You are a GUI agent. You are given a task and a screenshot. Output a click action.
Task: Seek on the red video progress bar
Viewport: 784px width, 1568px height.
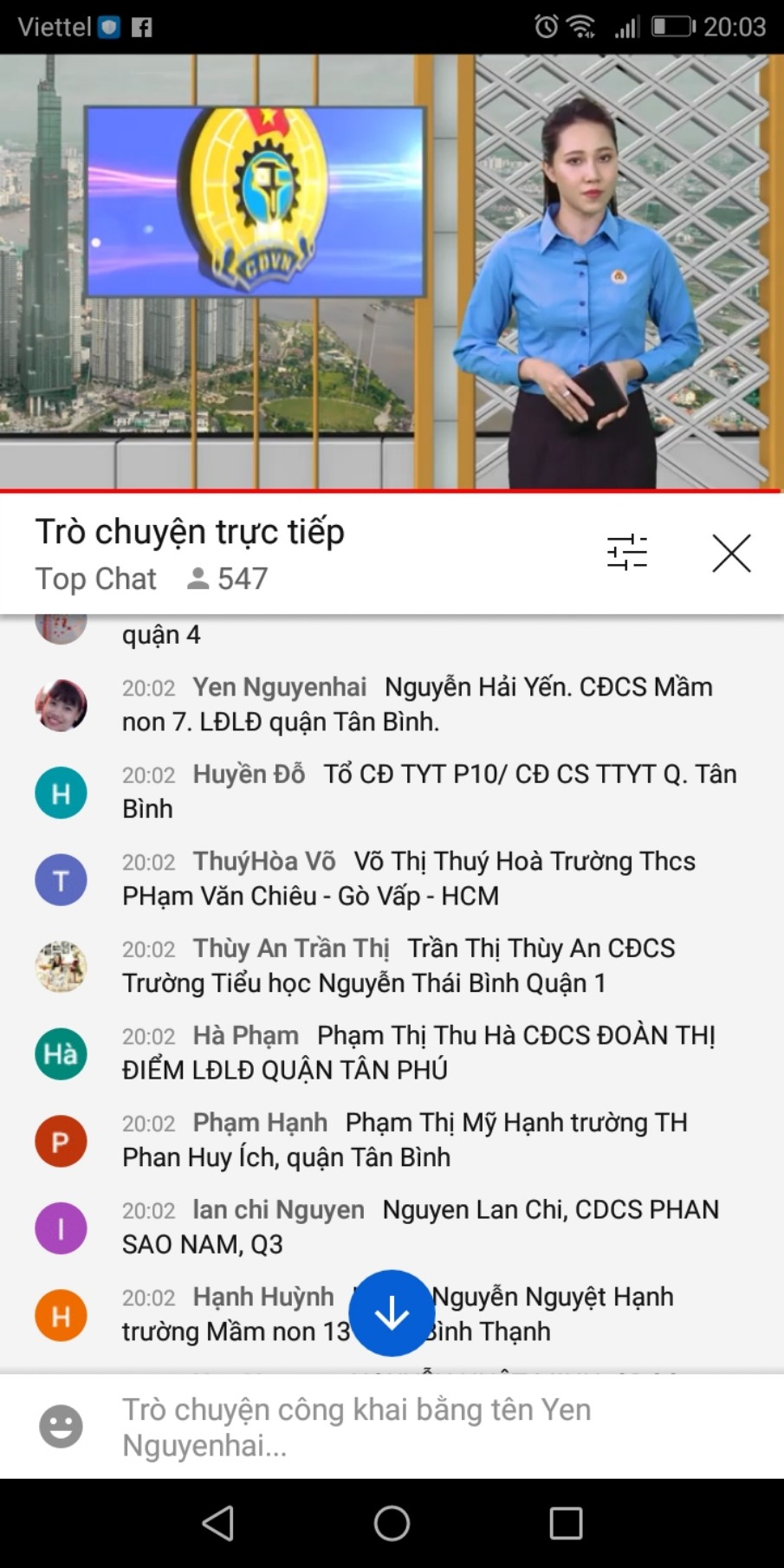(x=392, y=491)
